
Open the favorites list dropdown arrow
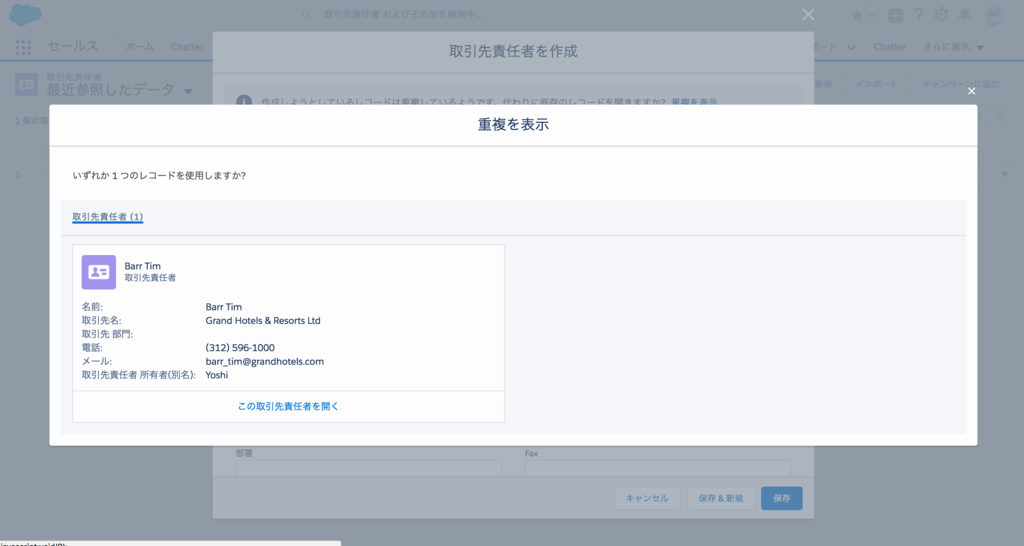[872, 15]
